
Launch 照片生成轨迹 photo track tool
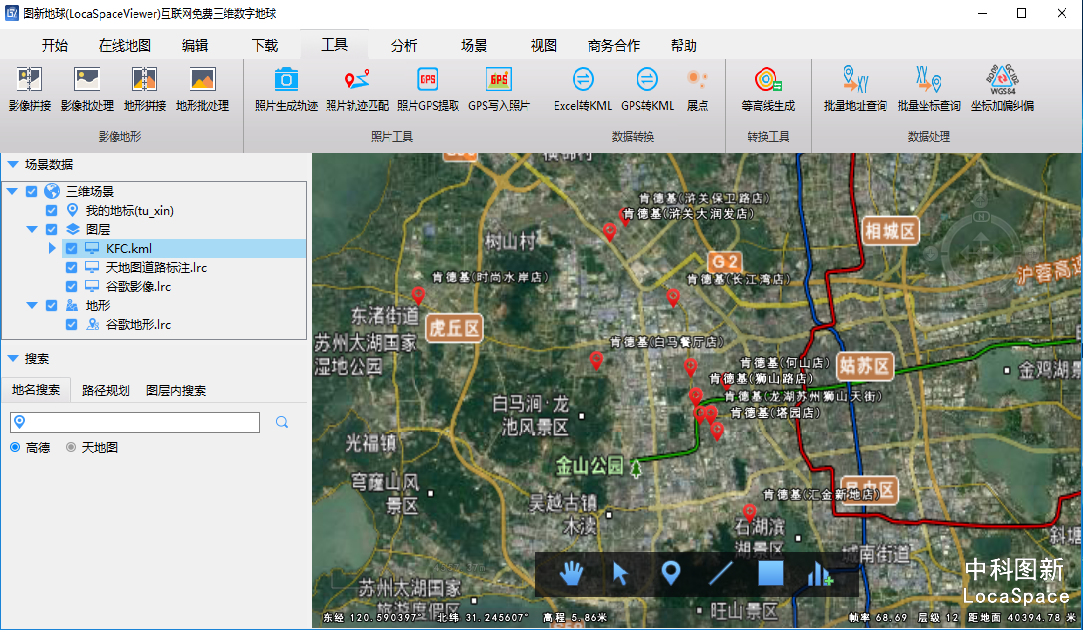286,90
